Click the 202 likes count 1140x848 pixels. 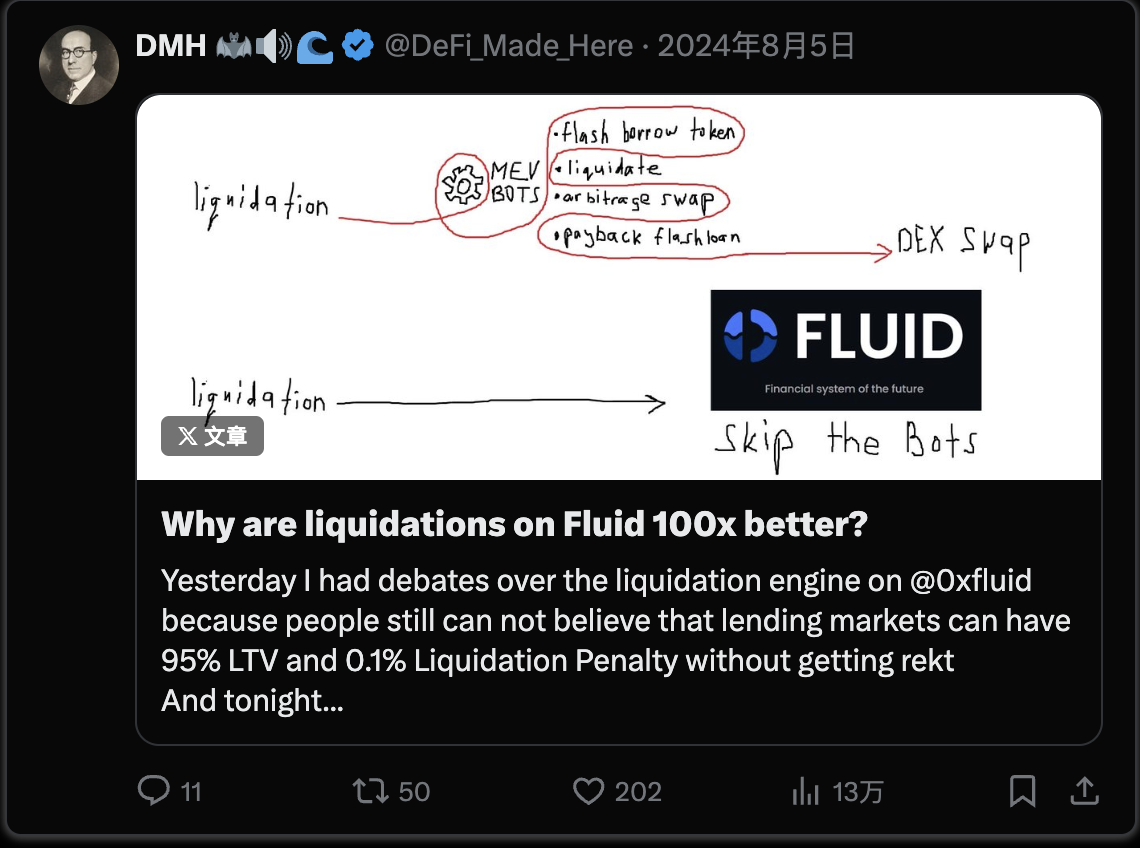click(638, 792)
